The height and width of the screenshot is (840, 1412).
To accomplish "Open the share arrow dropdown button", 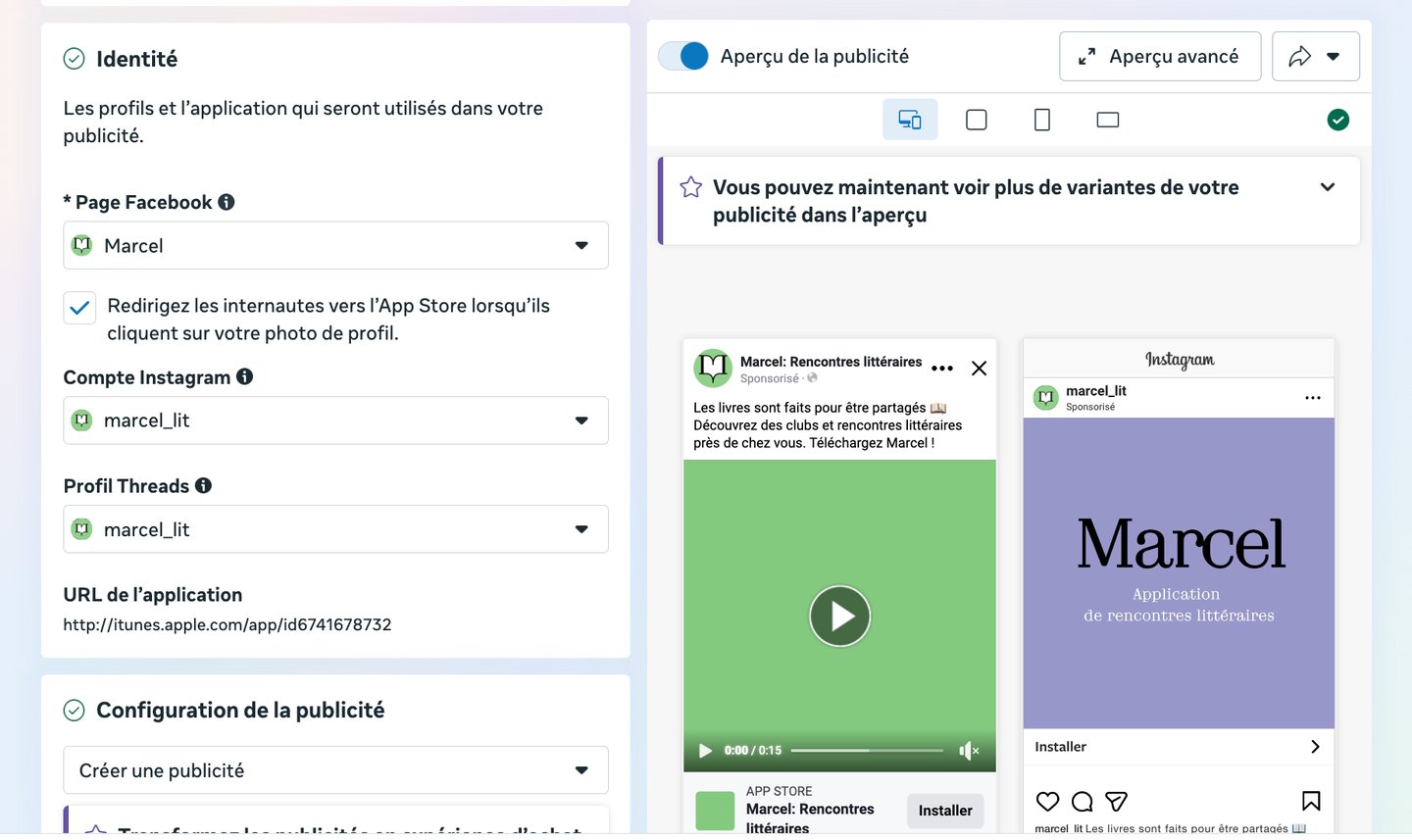I will pos(1315,56).
